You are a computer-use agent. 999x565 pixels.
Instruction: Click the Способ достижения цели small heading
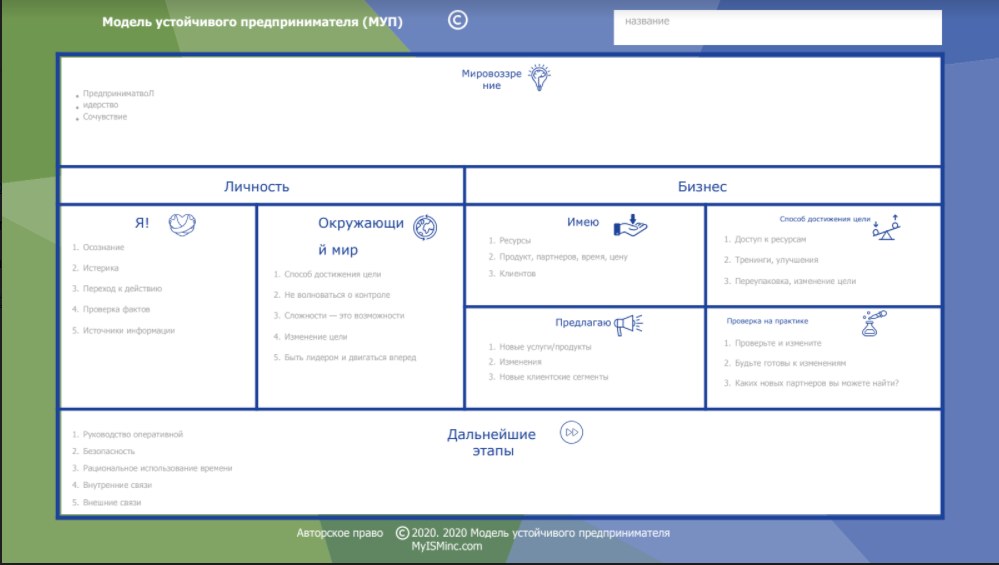coord(824,218)
